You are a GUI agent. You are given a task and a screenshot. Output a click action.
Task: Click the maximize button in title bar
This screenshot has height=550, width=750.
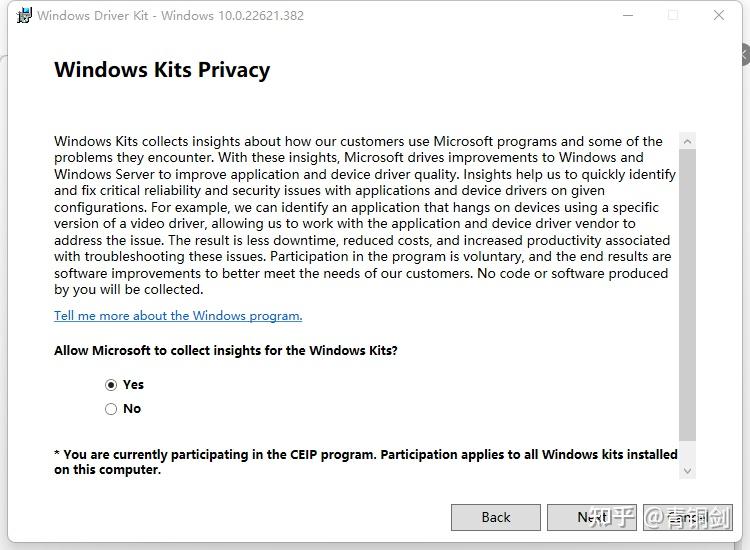click(673, 15)
